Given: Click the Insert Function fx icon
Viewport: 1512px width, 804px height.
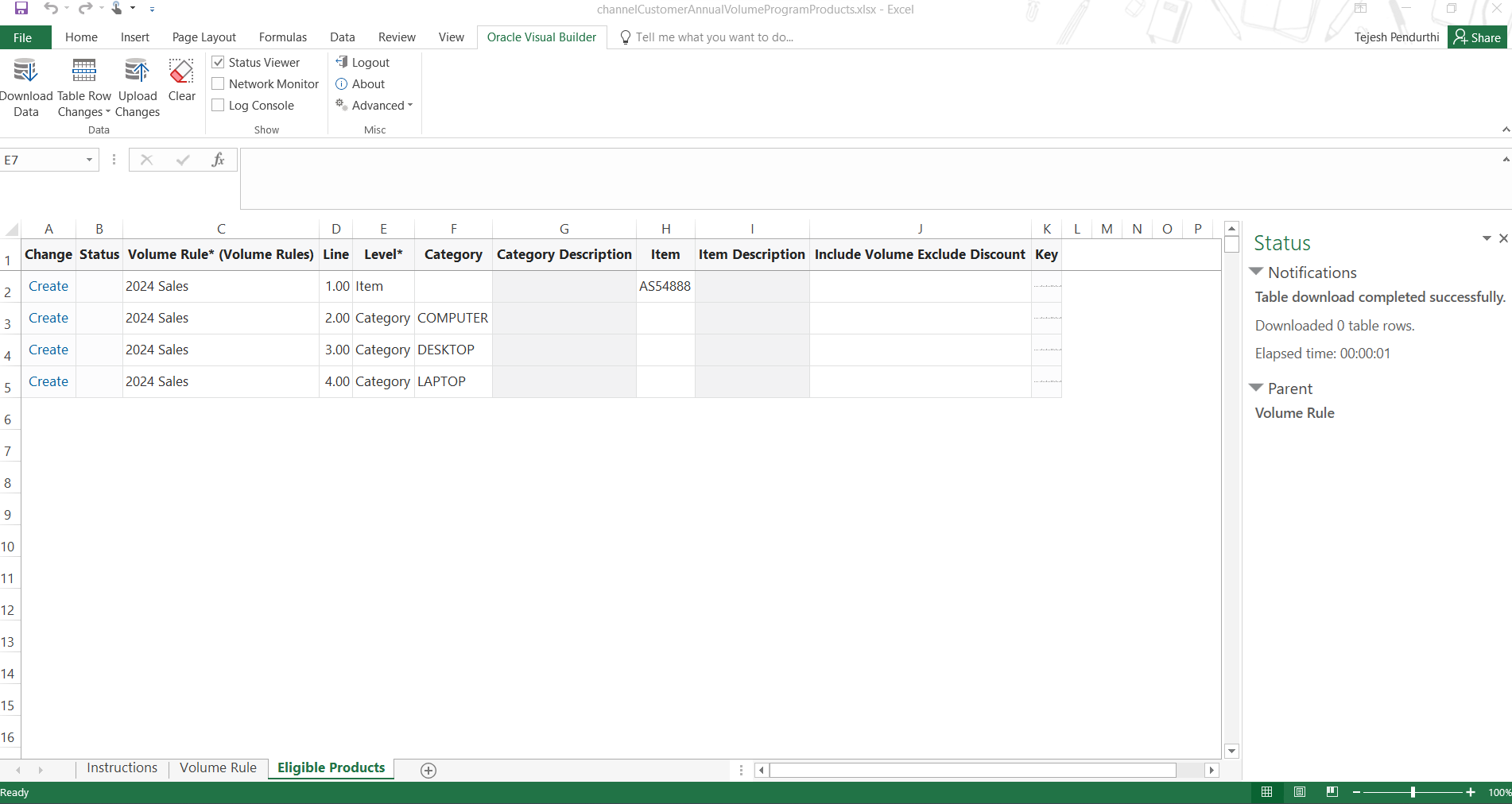Looking at the screenshot, I should [219, 160].
